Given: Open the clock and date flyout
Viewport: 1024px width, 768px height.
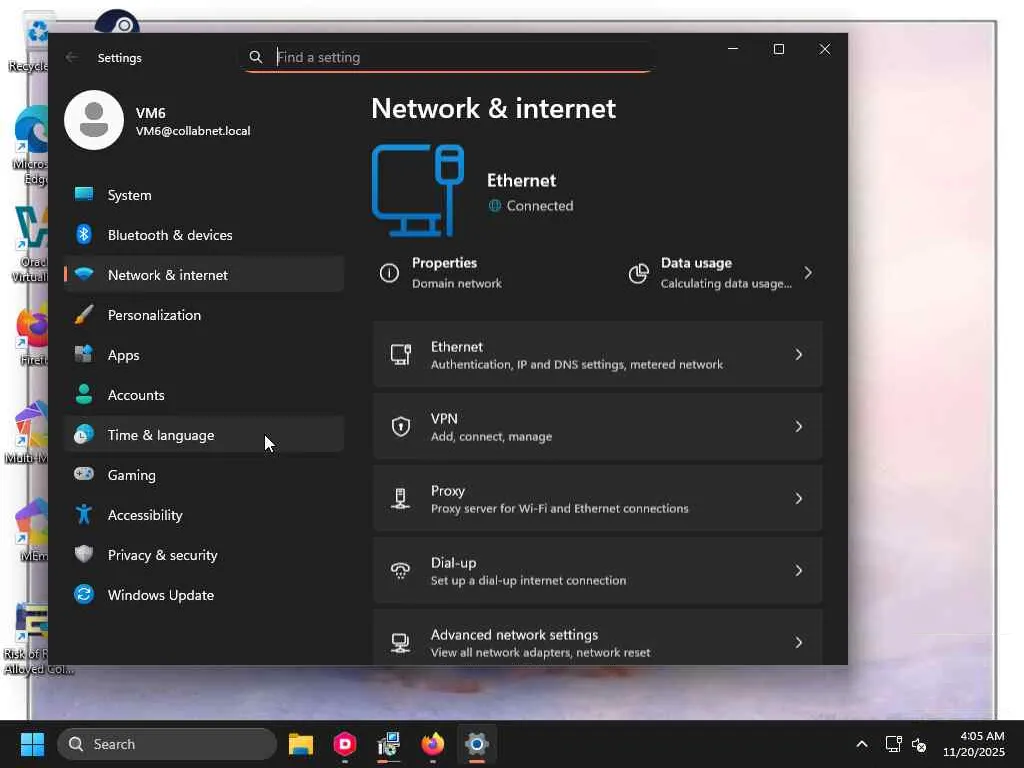Looking at the screenshot, I should click(x=974, y=744).
